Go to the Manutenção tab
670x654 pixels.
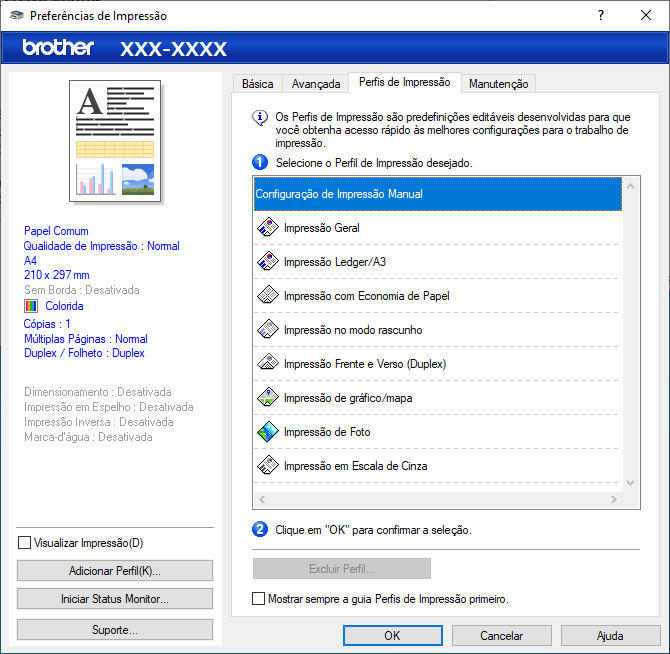point(499,84)
